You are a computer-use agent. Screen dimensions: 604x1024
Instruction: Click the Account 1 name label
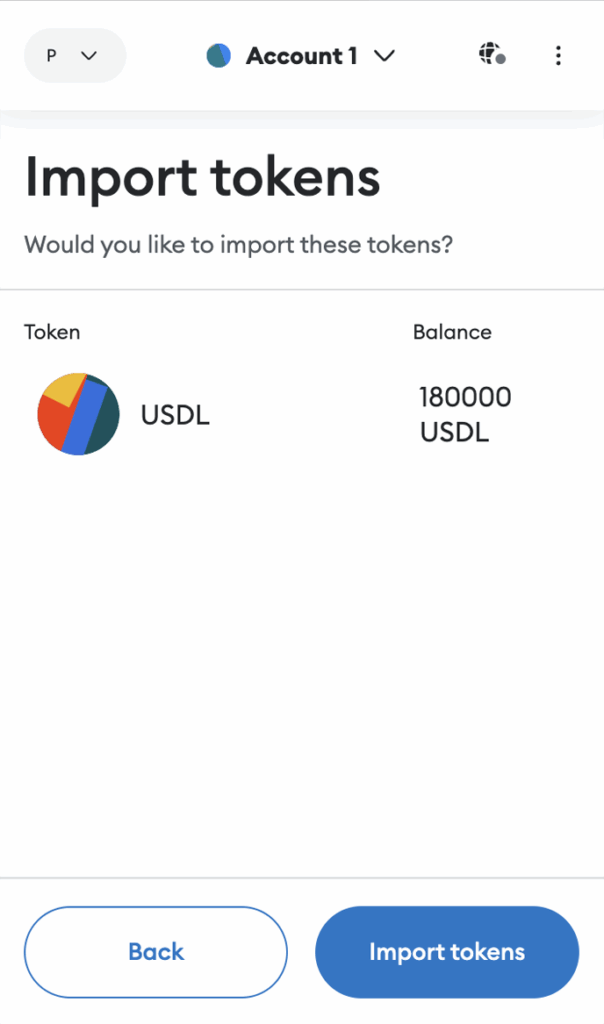tap(301, 56)
